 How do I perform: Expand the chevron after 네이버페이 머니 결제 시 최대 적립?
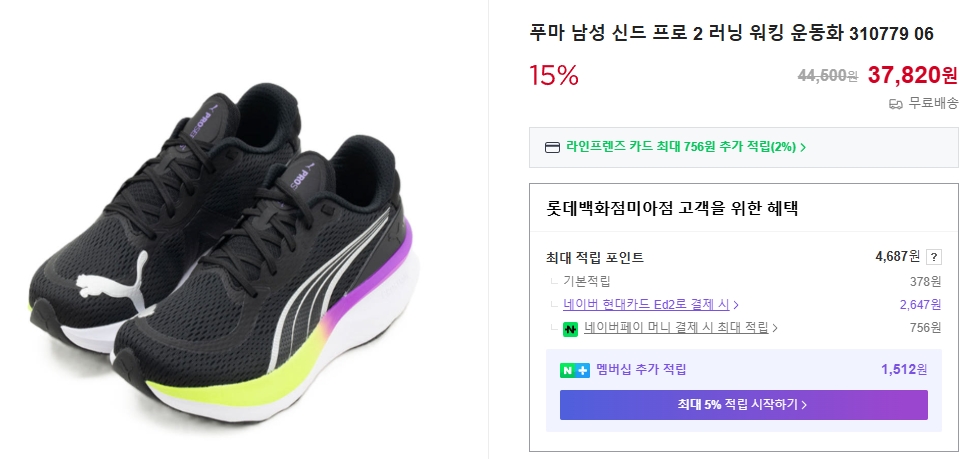click(775, 328)
